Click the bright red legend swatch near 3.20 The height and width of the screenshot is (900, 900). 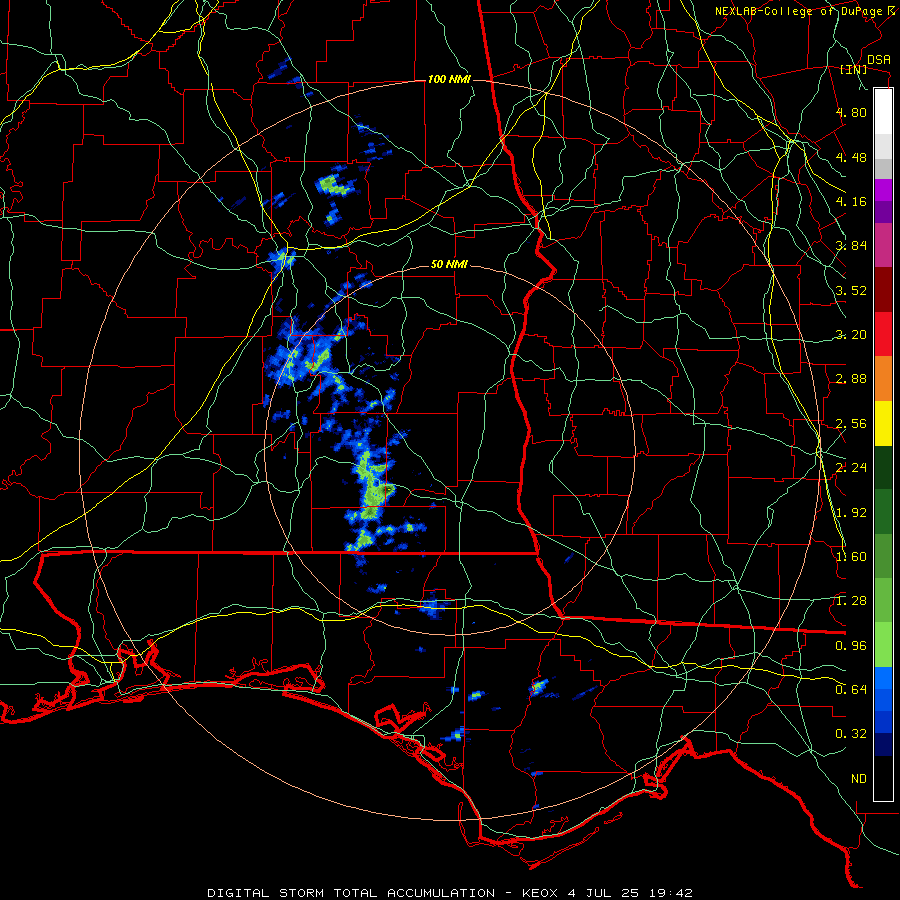pyautogui.click(x=883, y=334)
